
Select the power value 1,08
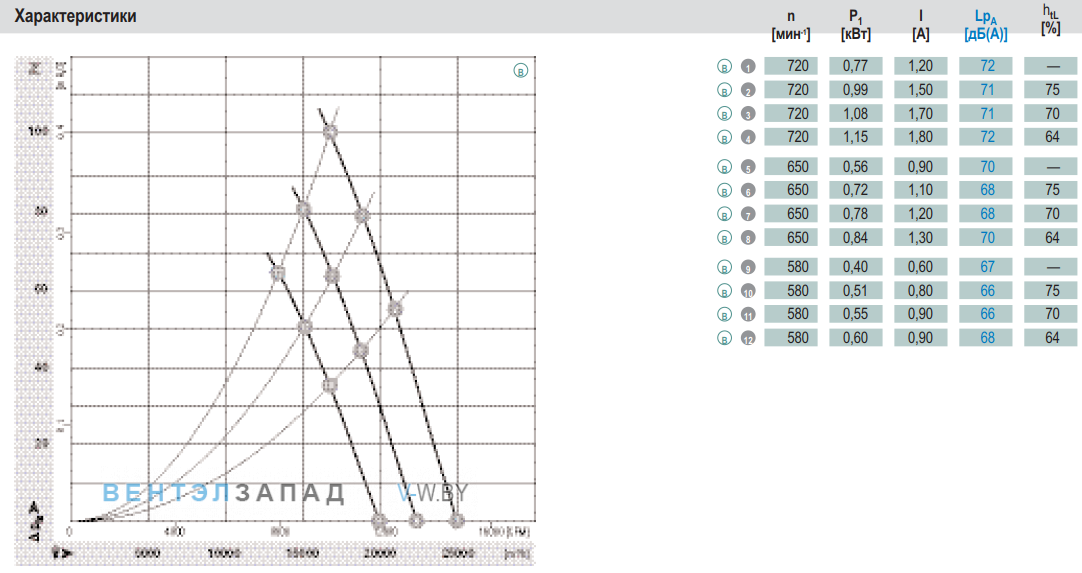coord(856,113)
